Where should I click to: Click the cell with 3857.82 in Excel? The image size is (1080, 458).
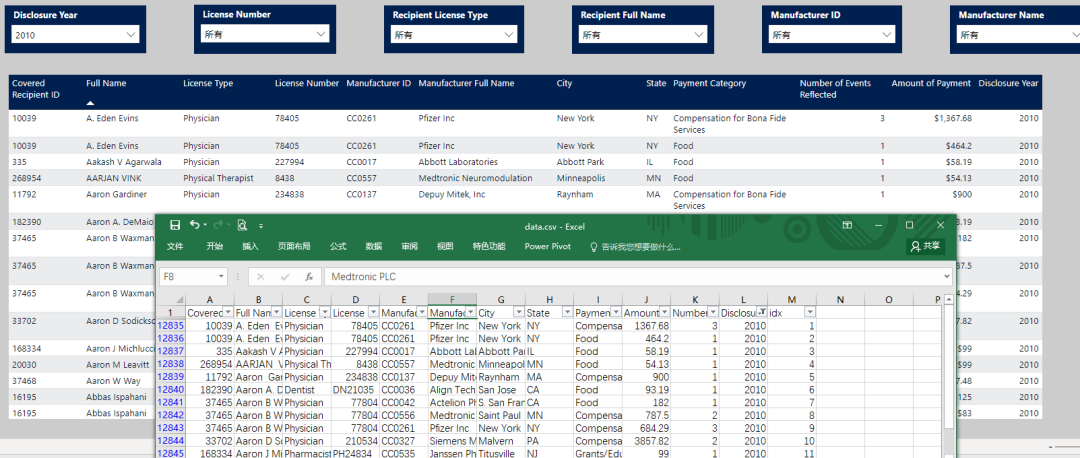(x=646, y=441)
